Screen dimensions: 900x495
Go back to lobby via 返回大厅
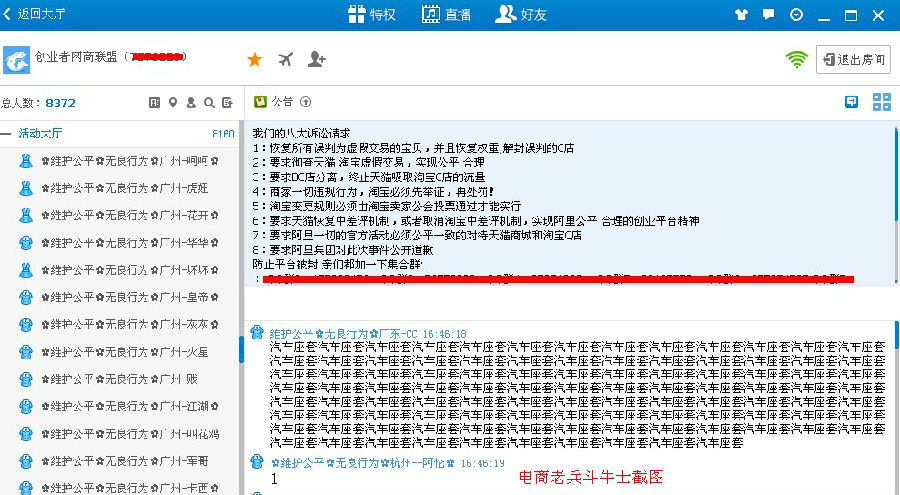point(34,14)
